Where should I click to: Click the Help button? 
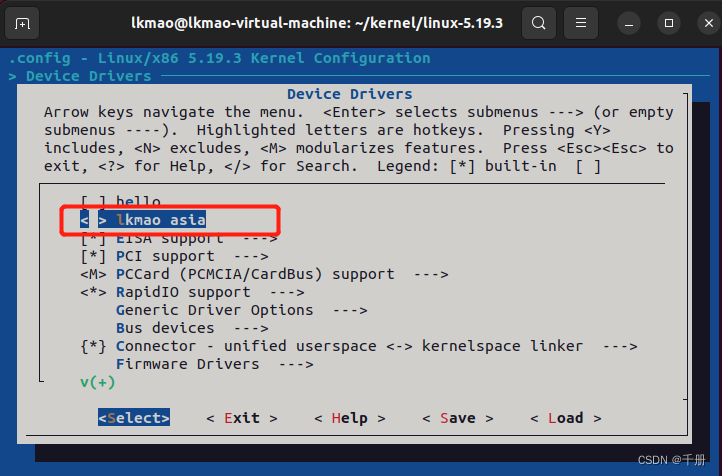pos(349,418)
